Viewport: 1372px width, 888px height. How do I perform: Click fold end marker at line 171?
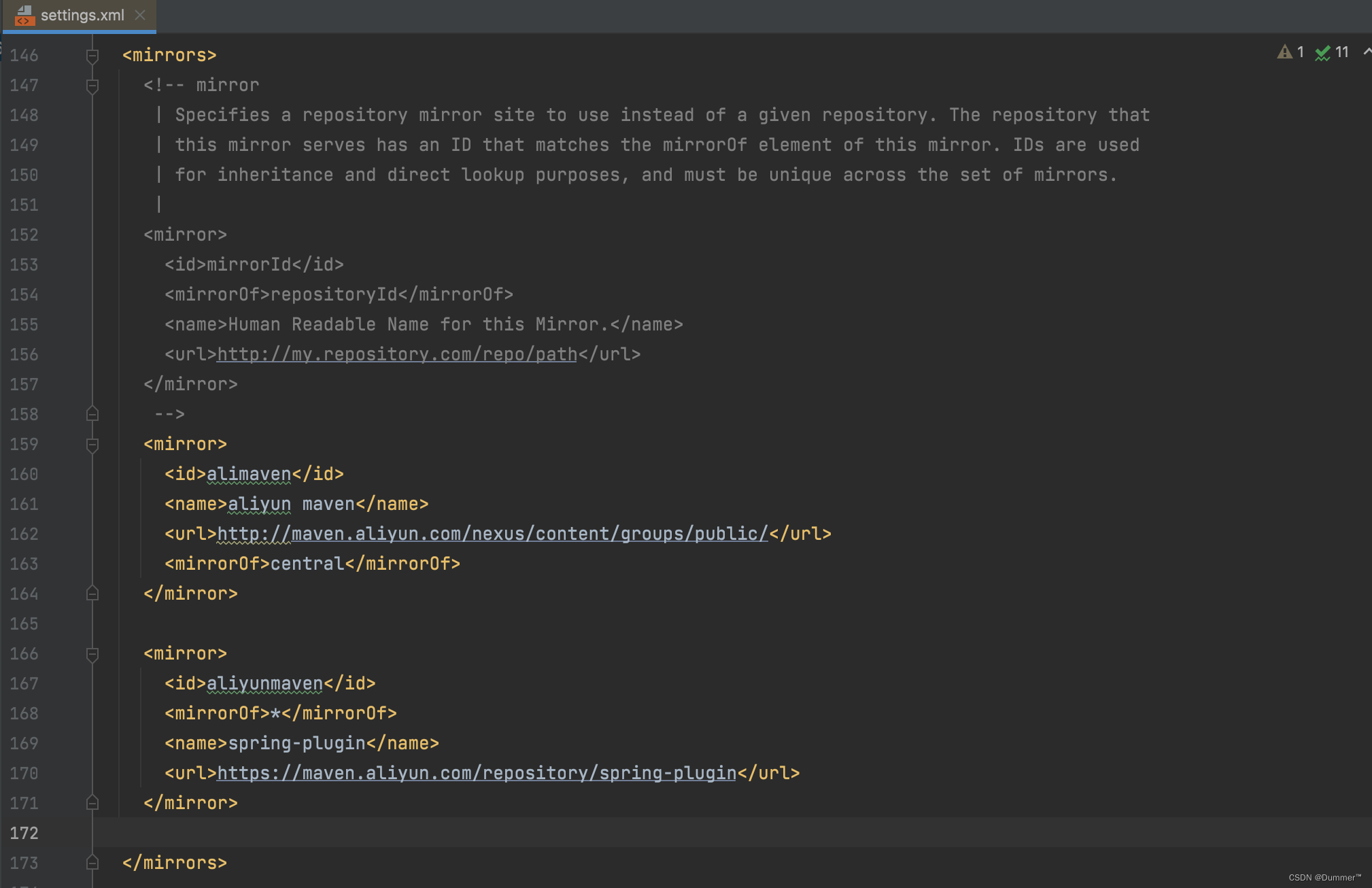[92, 803]
